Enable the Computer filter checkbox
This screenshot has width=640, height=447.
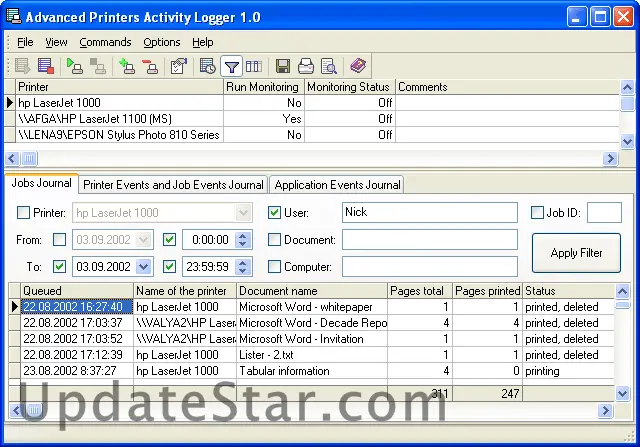pos(274,267)
